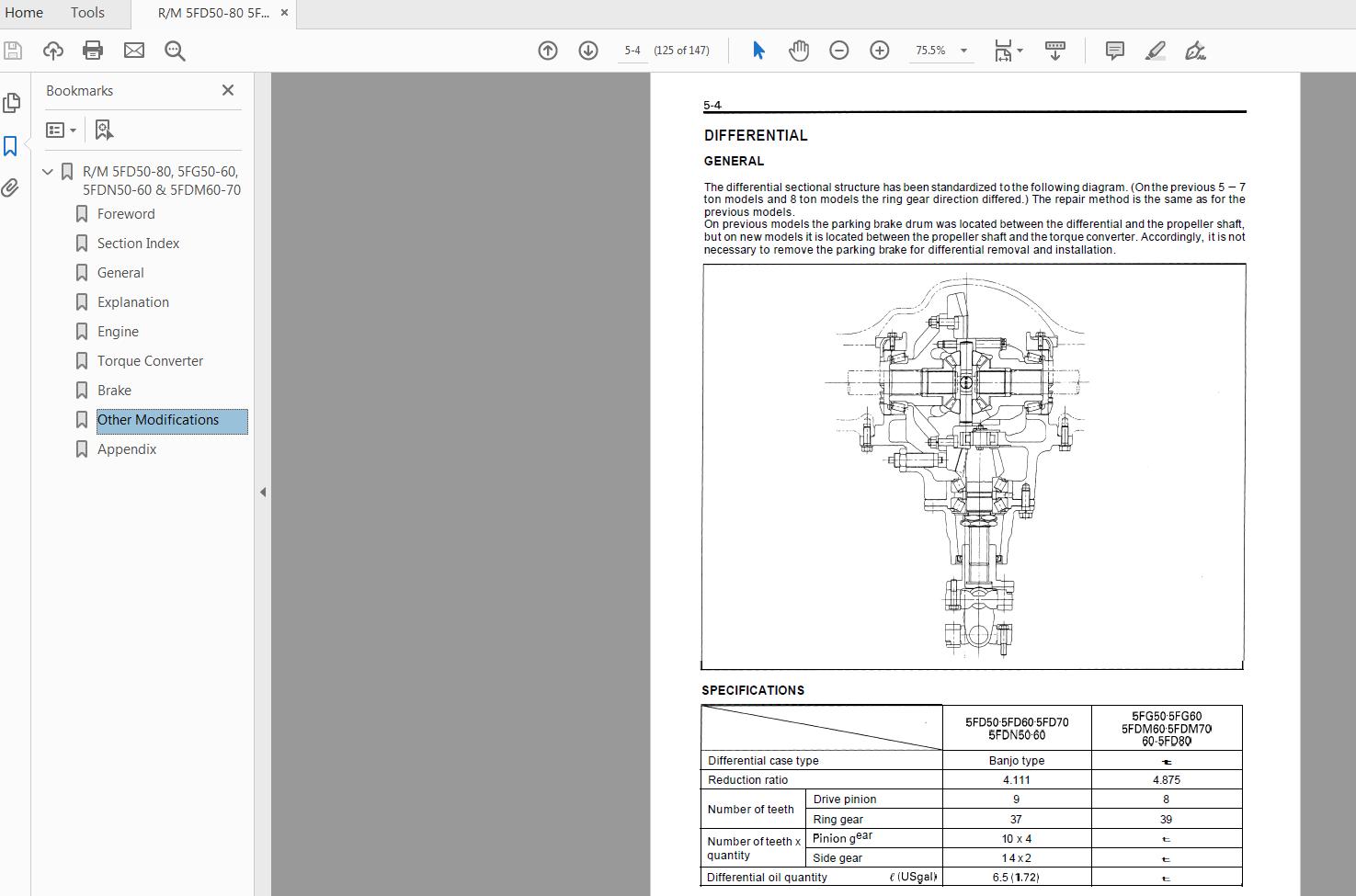Send file by email envelope icon
1356x896 pixels.
134,51
